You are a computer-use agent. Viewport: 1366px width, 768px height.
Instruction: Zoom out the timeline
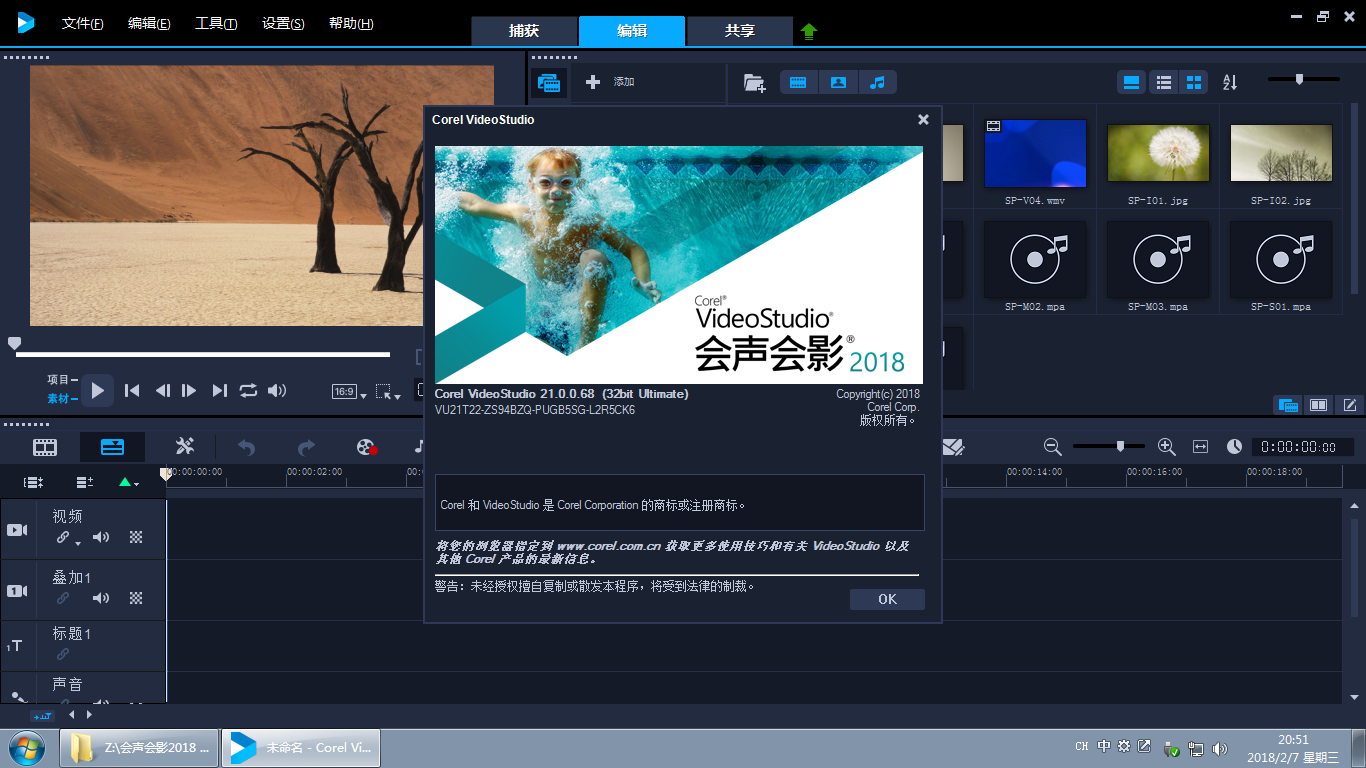[x=1052, y=447]
